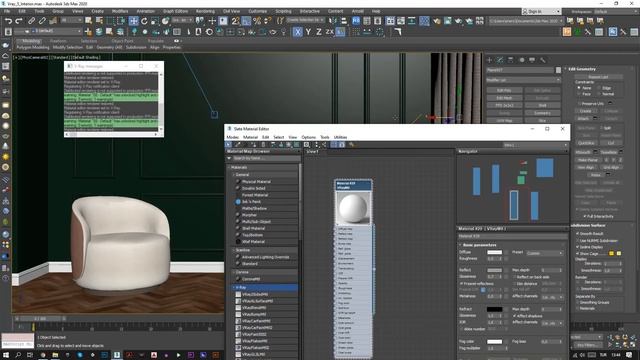Screen dimensions: 640x360
Task: Click the taskbar search magnifier
Action: 18,355
